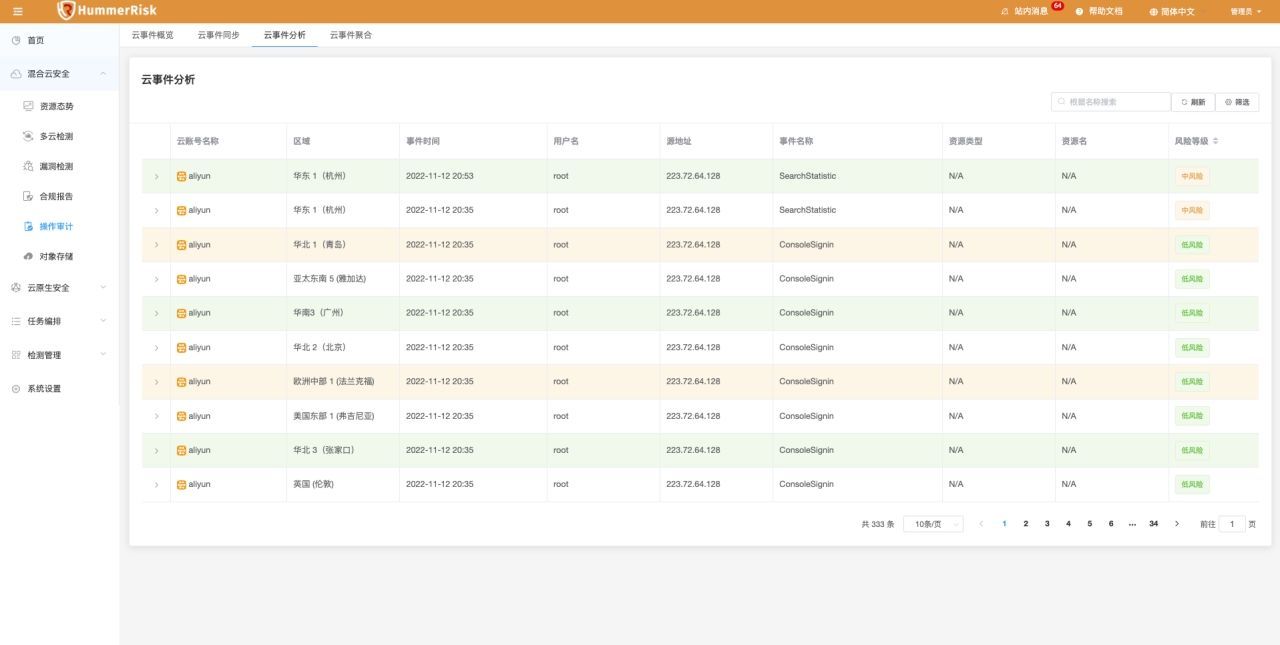Open the 简体中文 language selector
Screen dimensions: 1280x645
[1172, 11]
